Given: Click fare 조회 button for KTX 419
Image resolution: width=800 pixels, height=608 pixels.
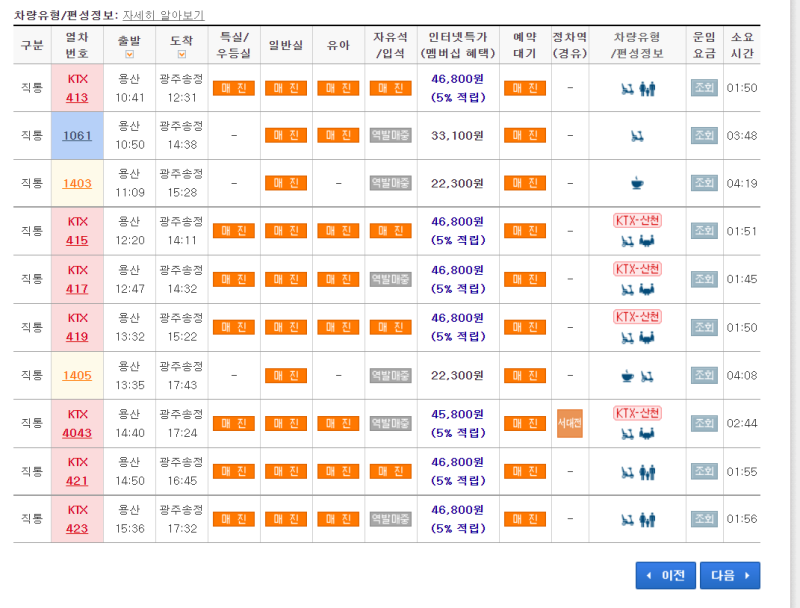Looking at the screenshot, I should [x=704, y=327].
